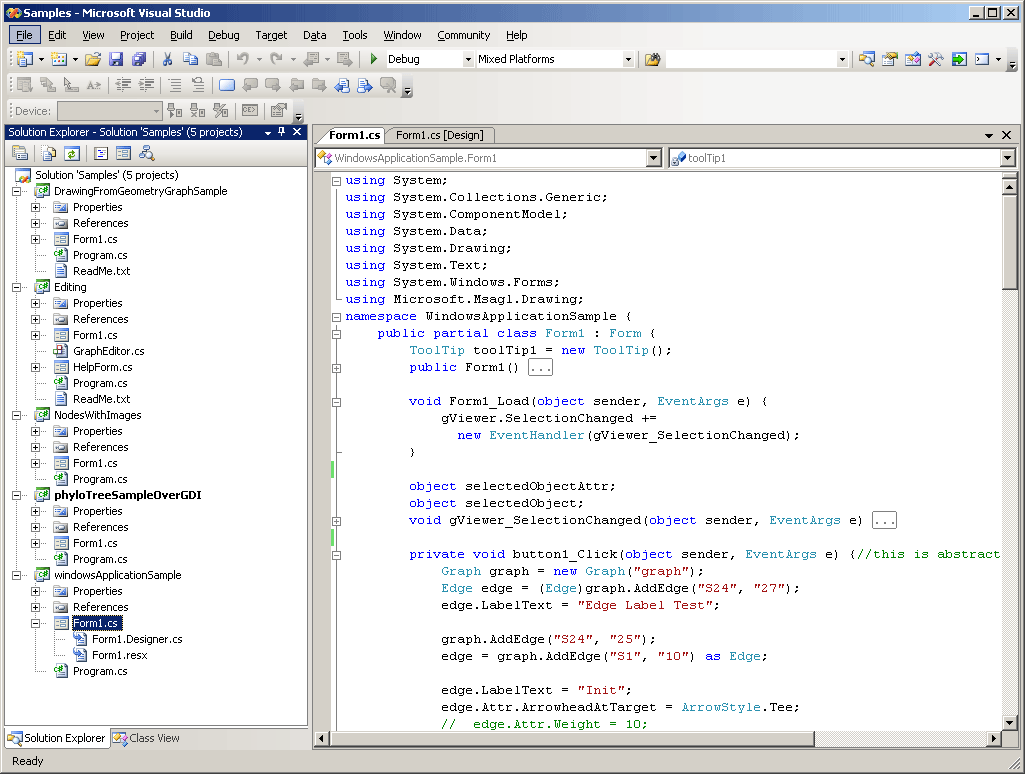Screen dimensions: 1025x774
Task: Click the Save All icon
Action: click(139, 59)
